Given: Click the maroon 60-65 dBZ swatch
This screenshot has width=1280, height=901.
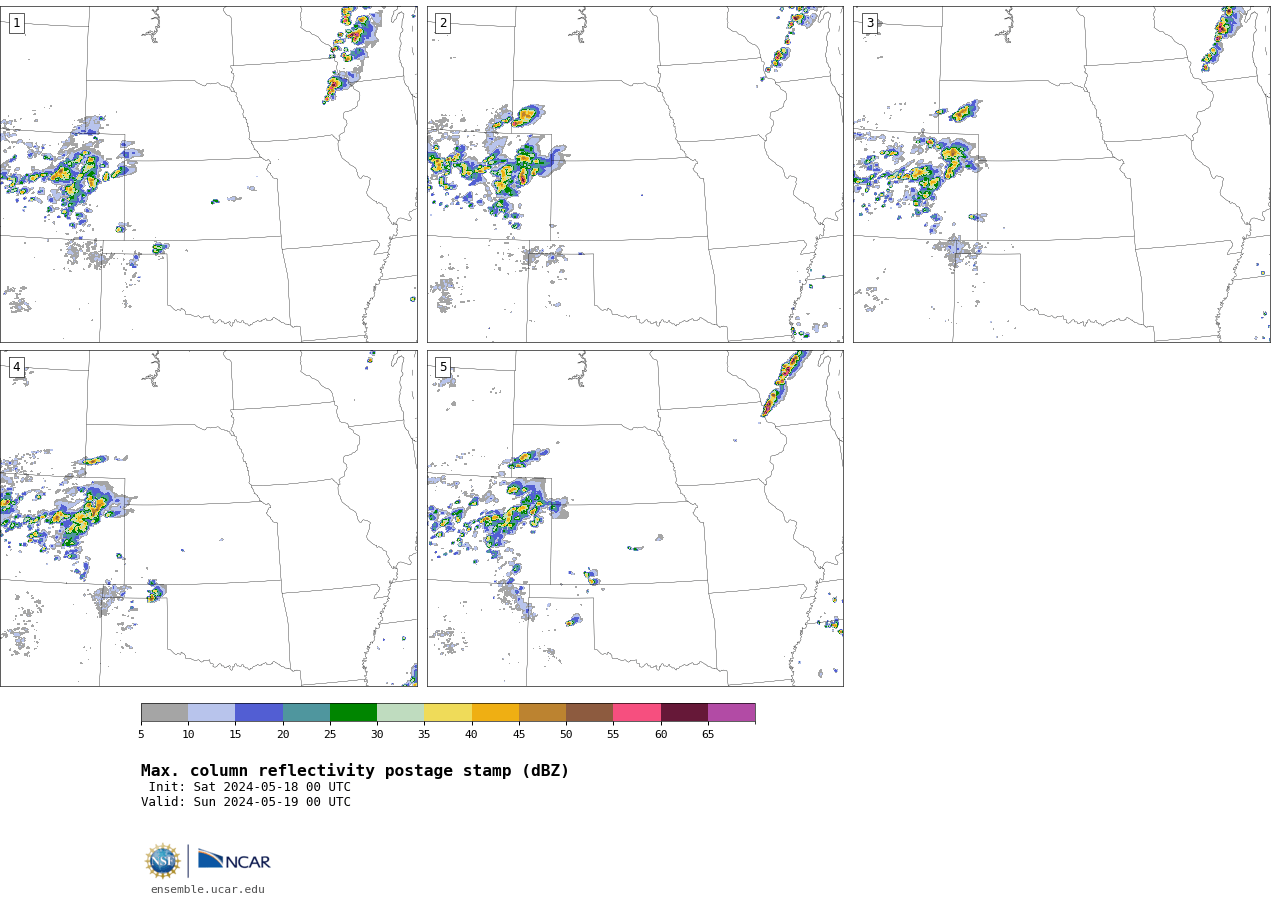Looking at the screenshot, I should (x=684, y=713).
